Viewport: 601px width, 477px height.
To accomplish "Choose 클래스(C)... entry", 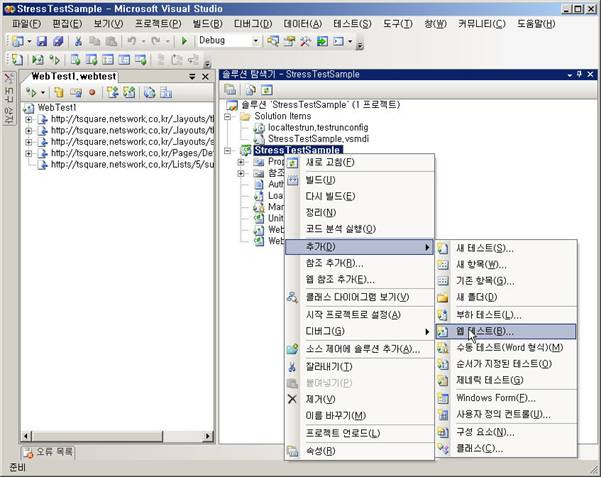I will tap(506, 449).
